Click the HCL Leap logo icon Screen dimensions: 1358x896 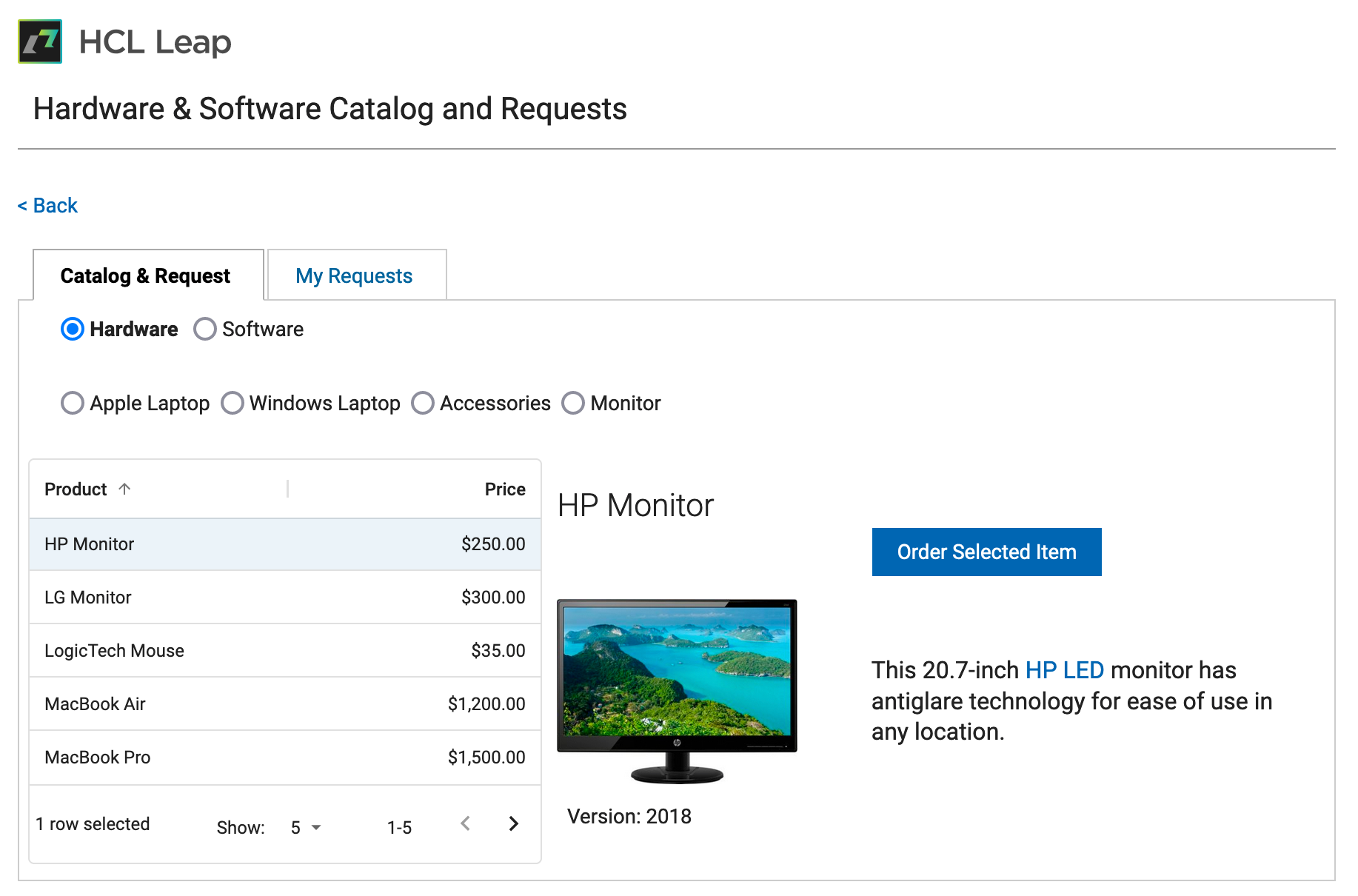(x=40, y=41)
